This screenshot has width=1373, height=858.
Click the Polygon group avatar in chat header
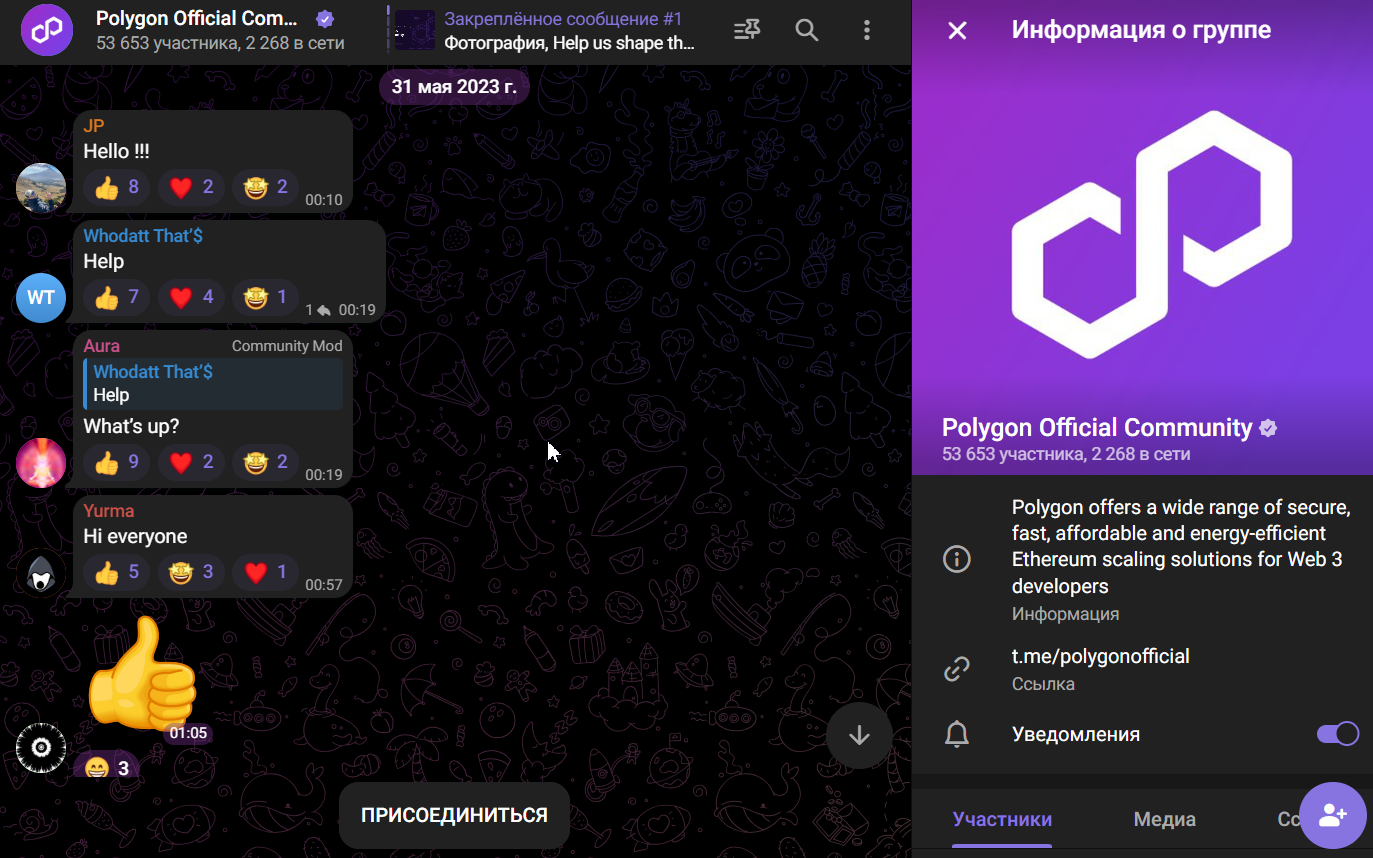click(47, 30)
